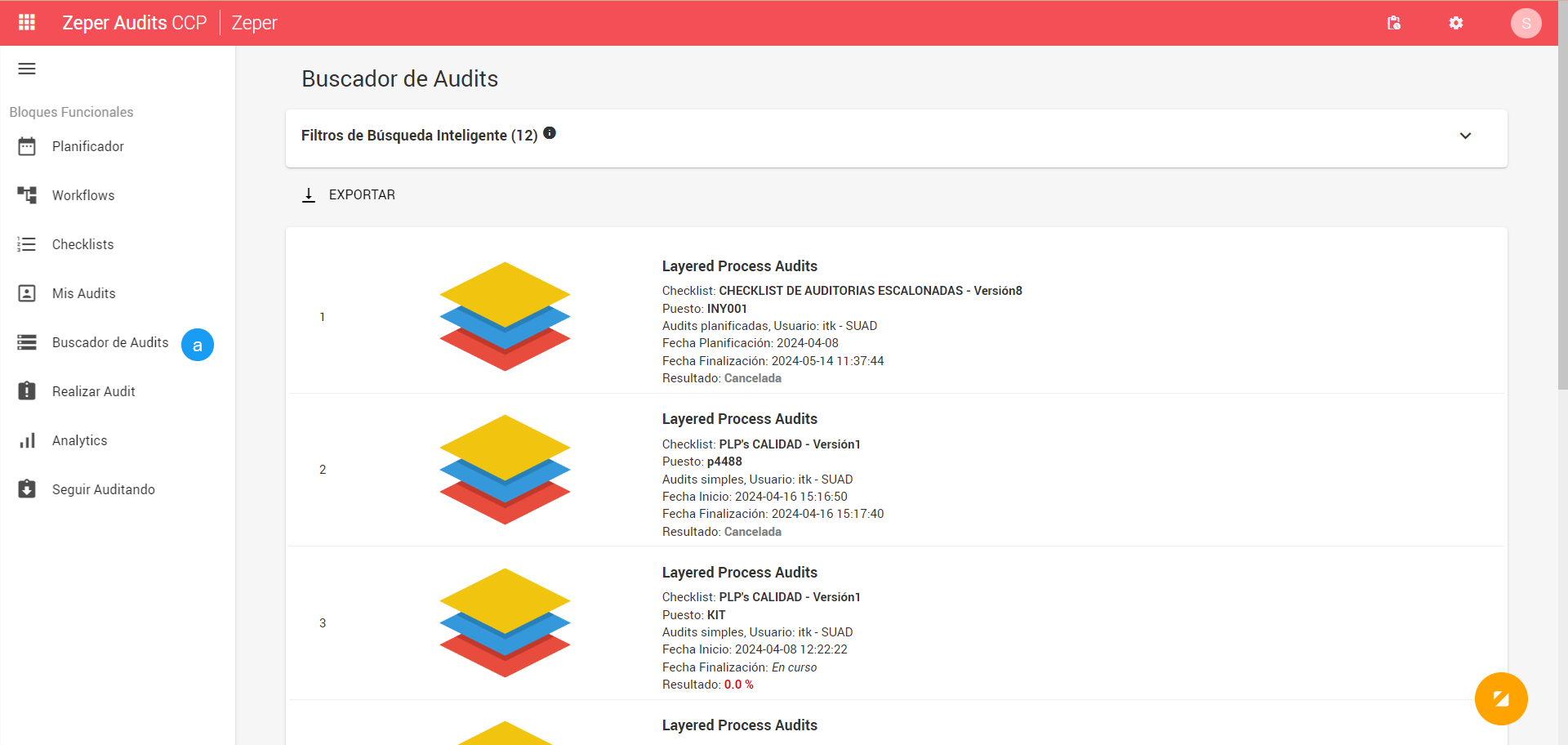The height and width of the screenshot is (745, 1568).
Task: Click 'Cancelada' result of audit 2
Action: (x=753, y=532)
